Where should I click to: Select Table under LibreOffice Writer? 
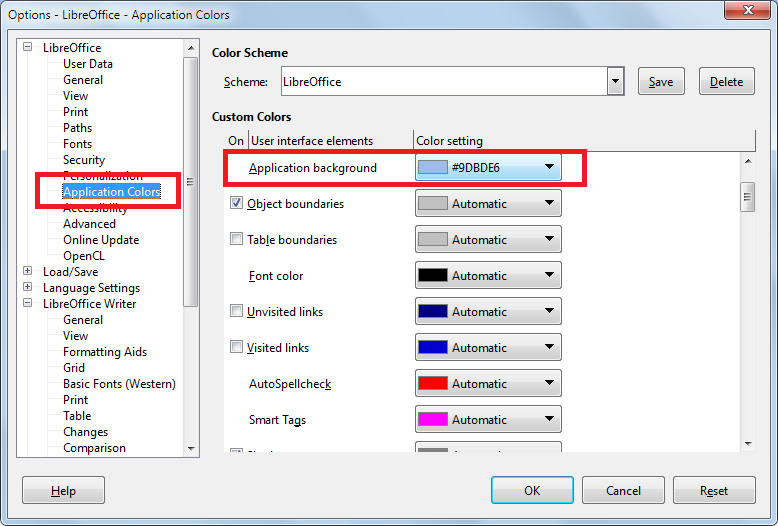coord(77,416)
